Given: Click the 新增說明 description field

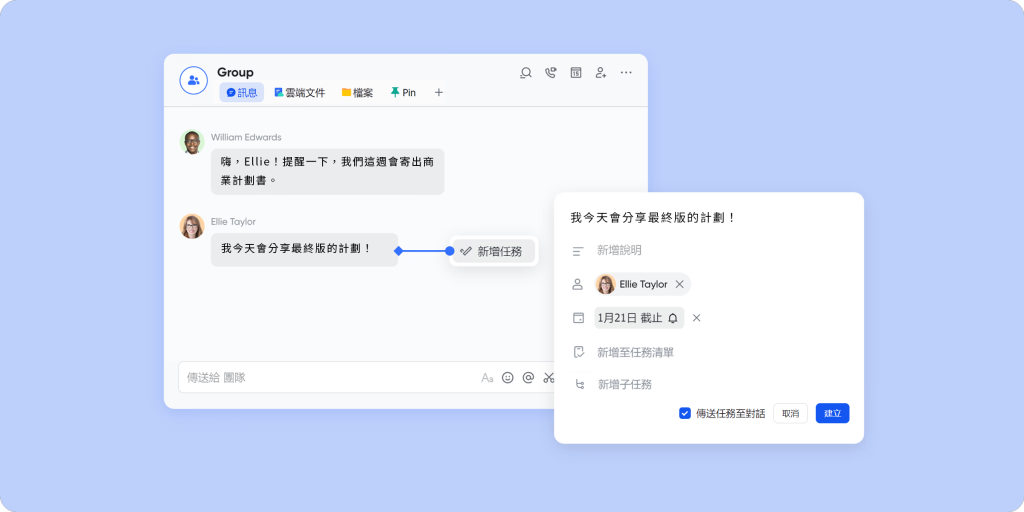Looking at the screenshot, I should (x=619, y=250).
